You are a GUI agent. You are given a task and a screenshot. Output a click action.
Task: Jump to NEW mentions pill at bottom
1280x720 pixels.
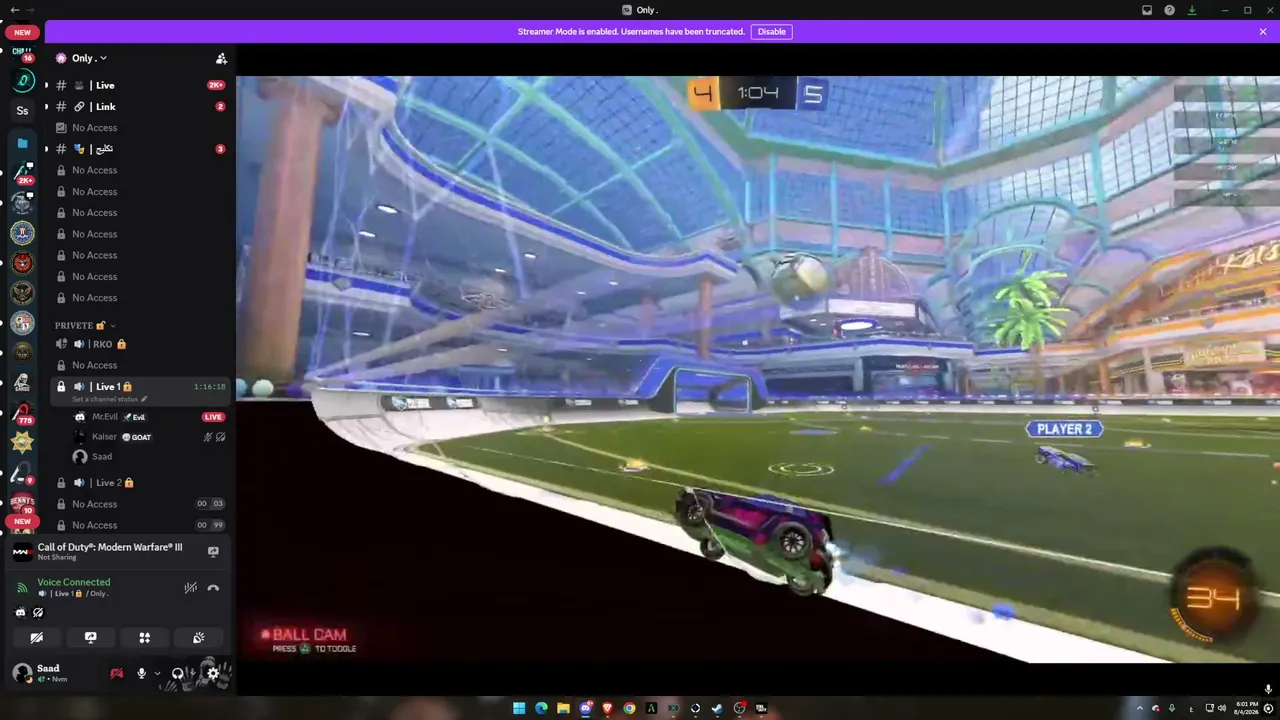pos(22,521)
